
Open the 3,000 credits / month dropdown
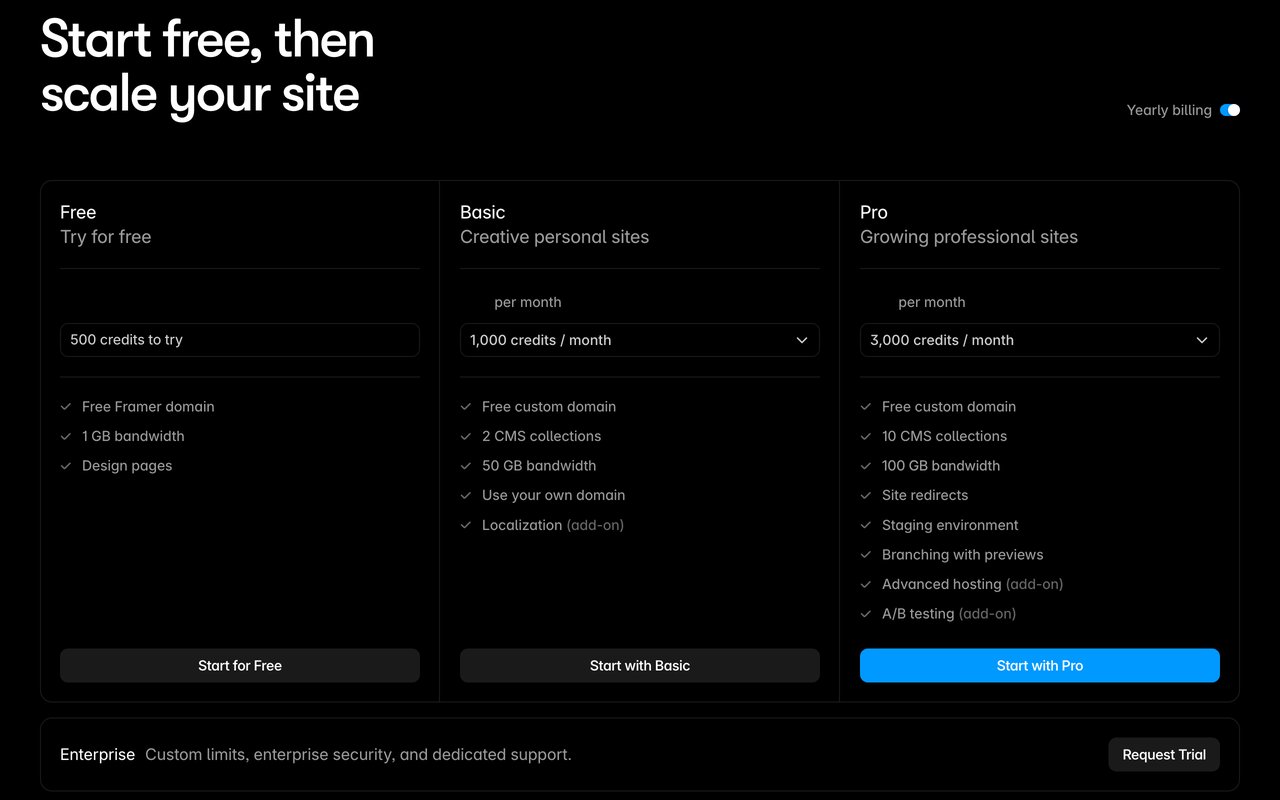click(x=1040, y=340)
